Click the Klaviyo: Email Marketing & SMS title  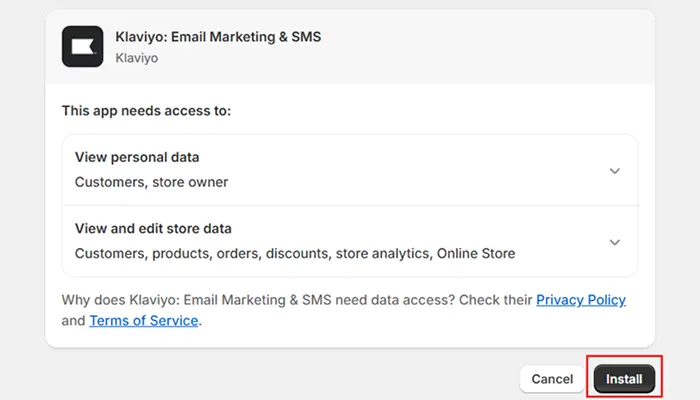tap(218, 37)
